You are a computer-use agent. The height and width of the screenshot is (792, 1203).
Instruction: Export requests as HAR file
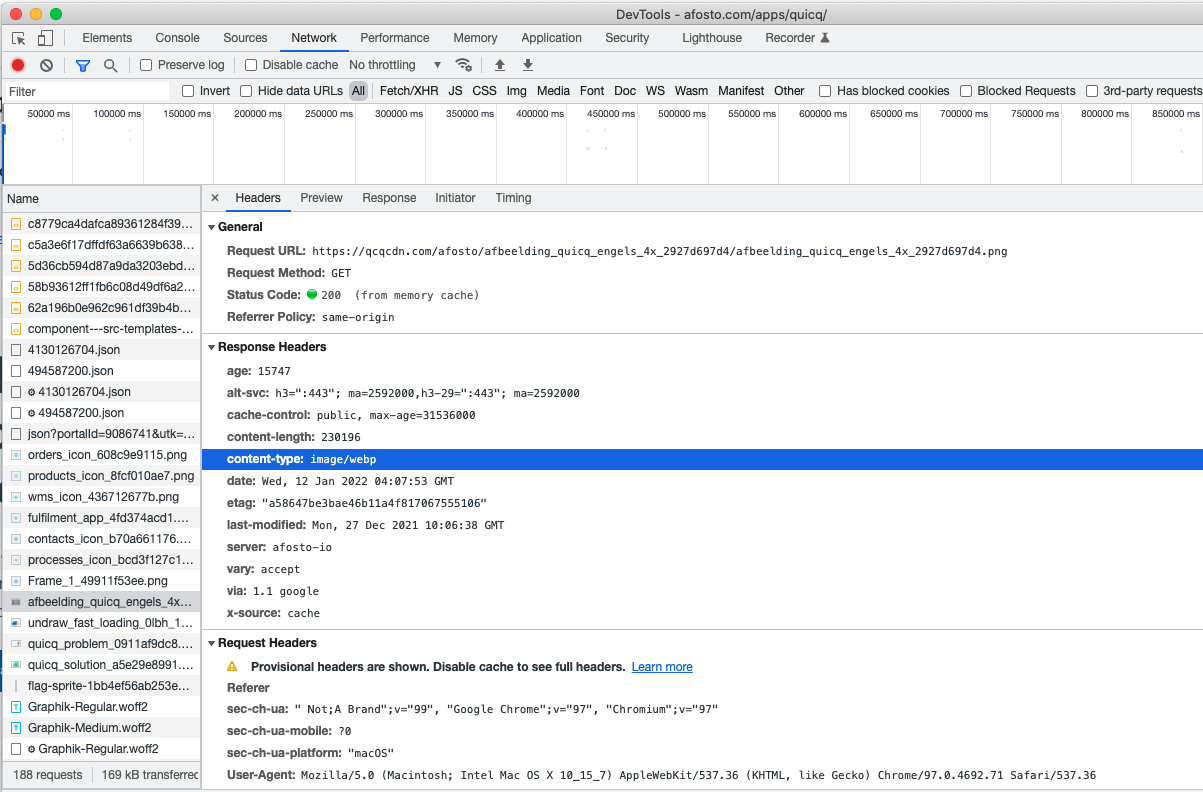(527, 64)
